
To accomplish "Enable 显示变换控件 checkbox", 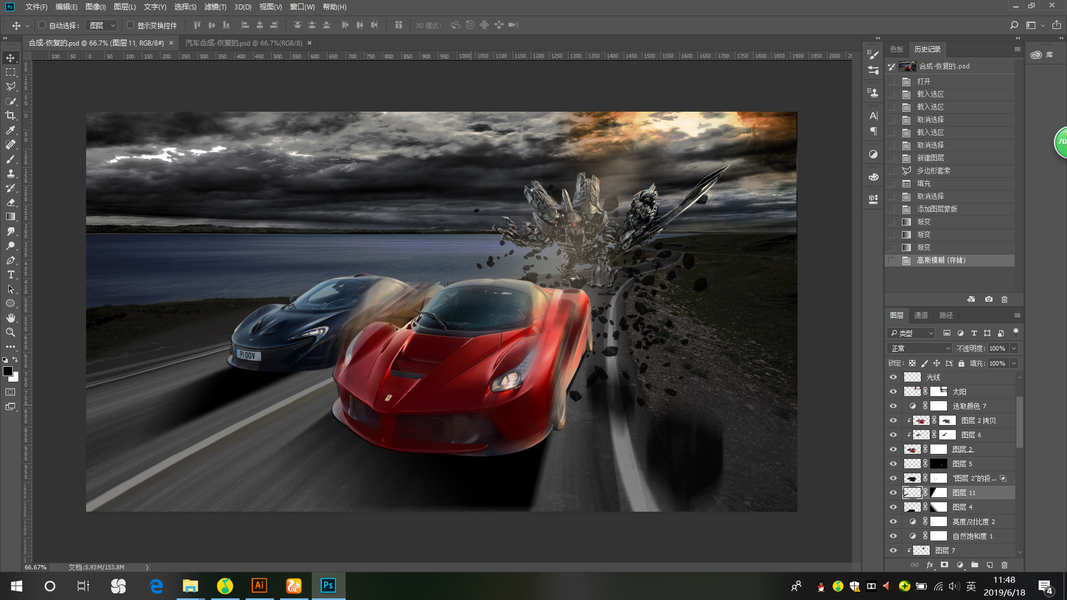I will (x=130, y=25).
